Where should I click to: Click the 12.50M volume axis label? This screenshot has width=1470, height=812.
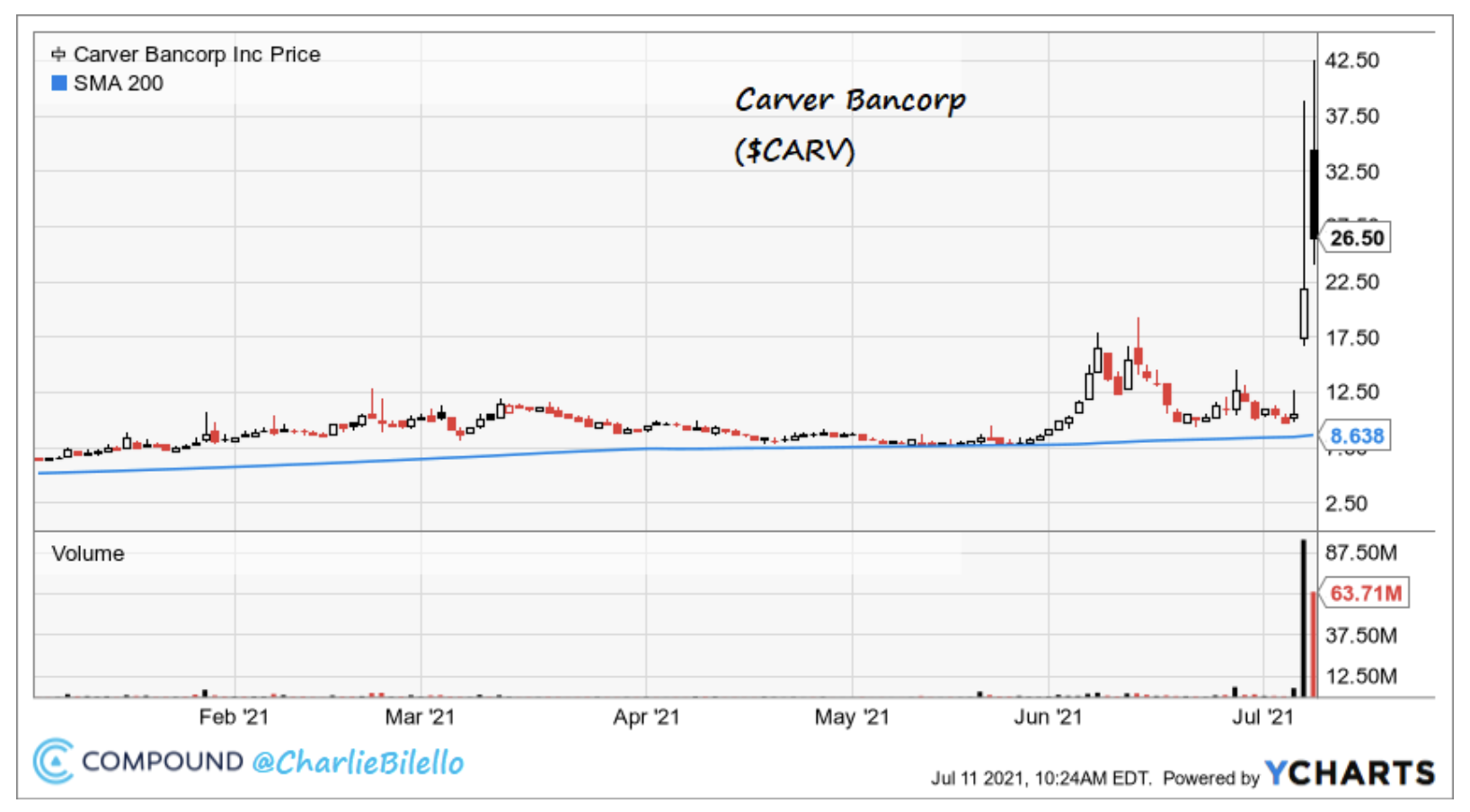1361,676
